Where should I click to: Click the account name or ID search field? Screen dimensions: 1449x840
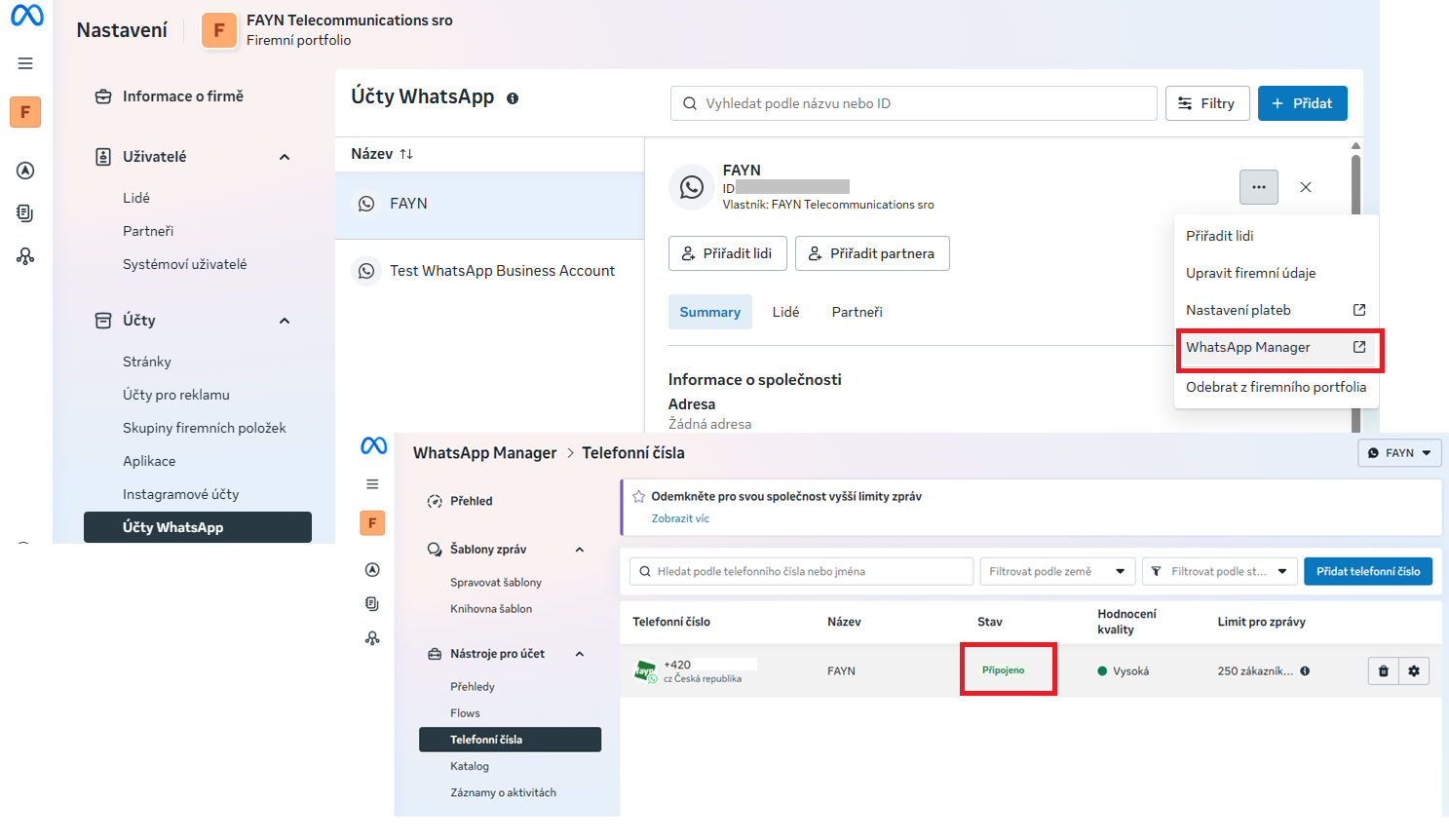913,103
